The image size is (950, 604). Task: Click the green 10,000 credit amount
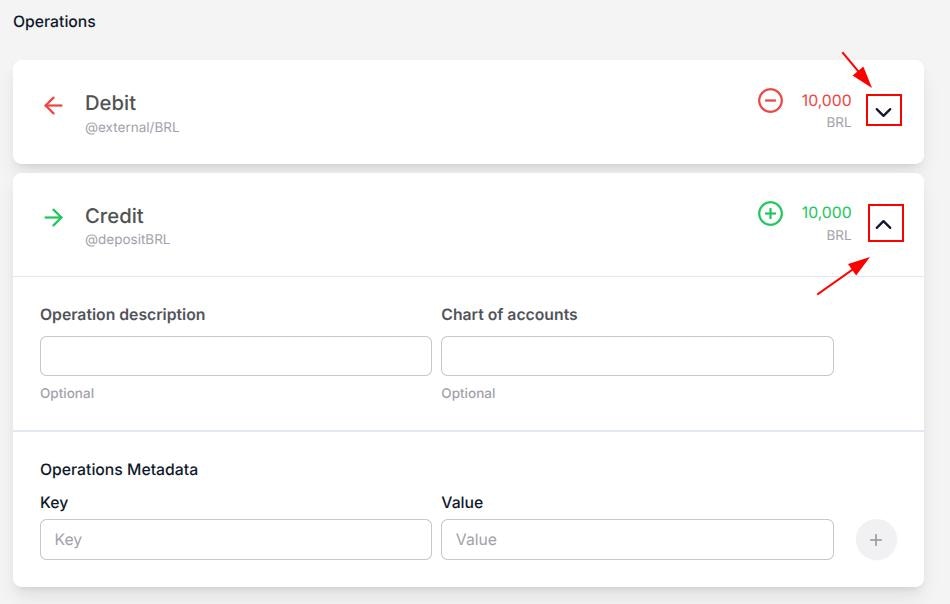[826, 213]
